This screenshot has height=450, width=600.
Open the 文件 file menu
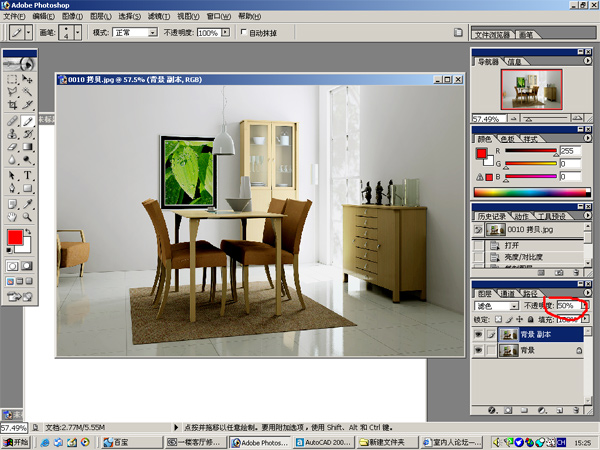click(x=14, y=16)
